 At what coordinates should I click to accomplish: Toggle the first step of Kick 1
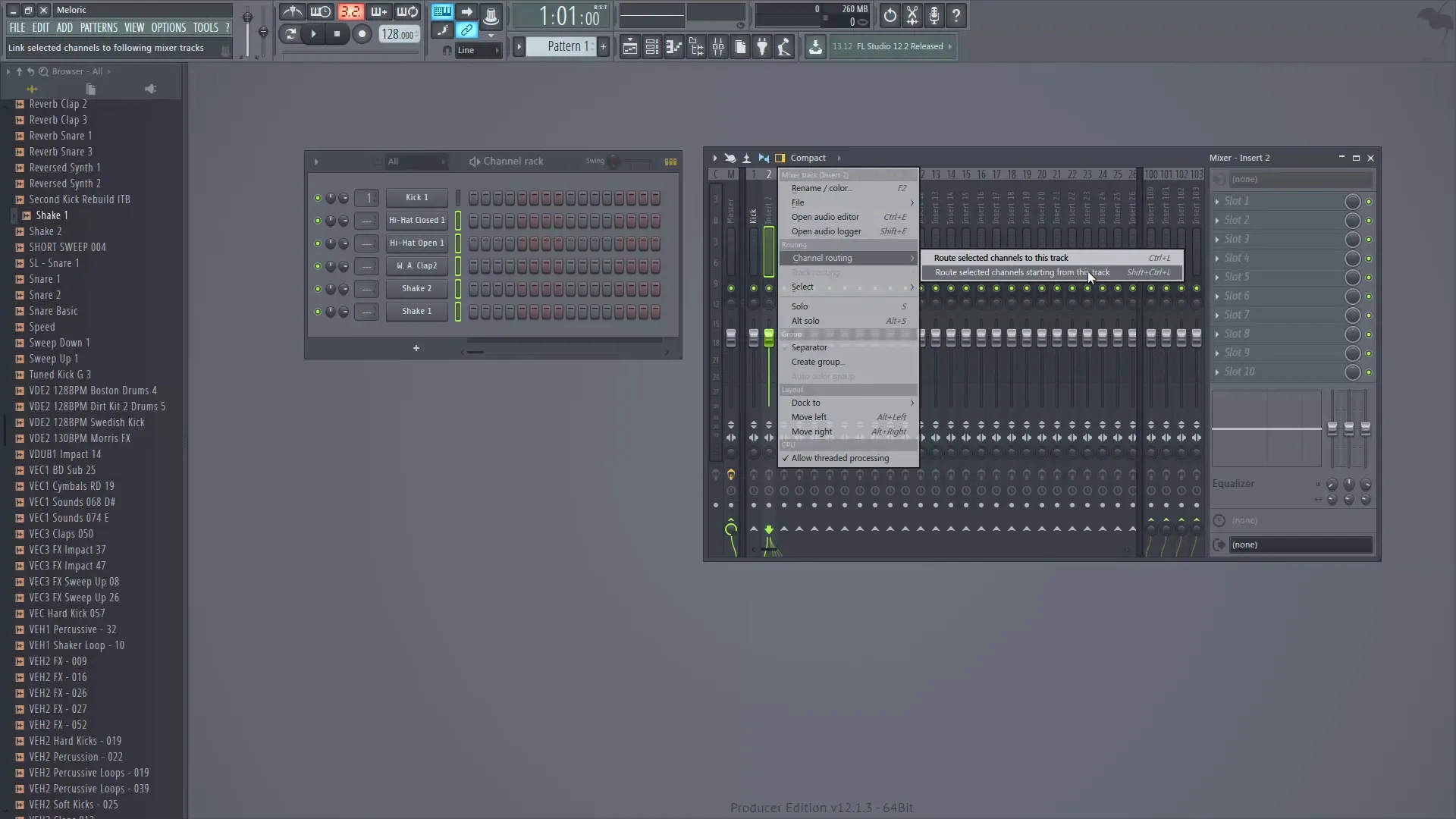pyautogui.click(x=473, y=198)
